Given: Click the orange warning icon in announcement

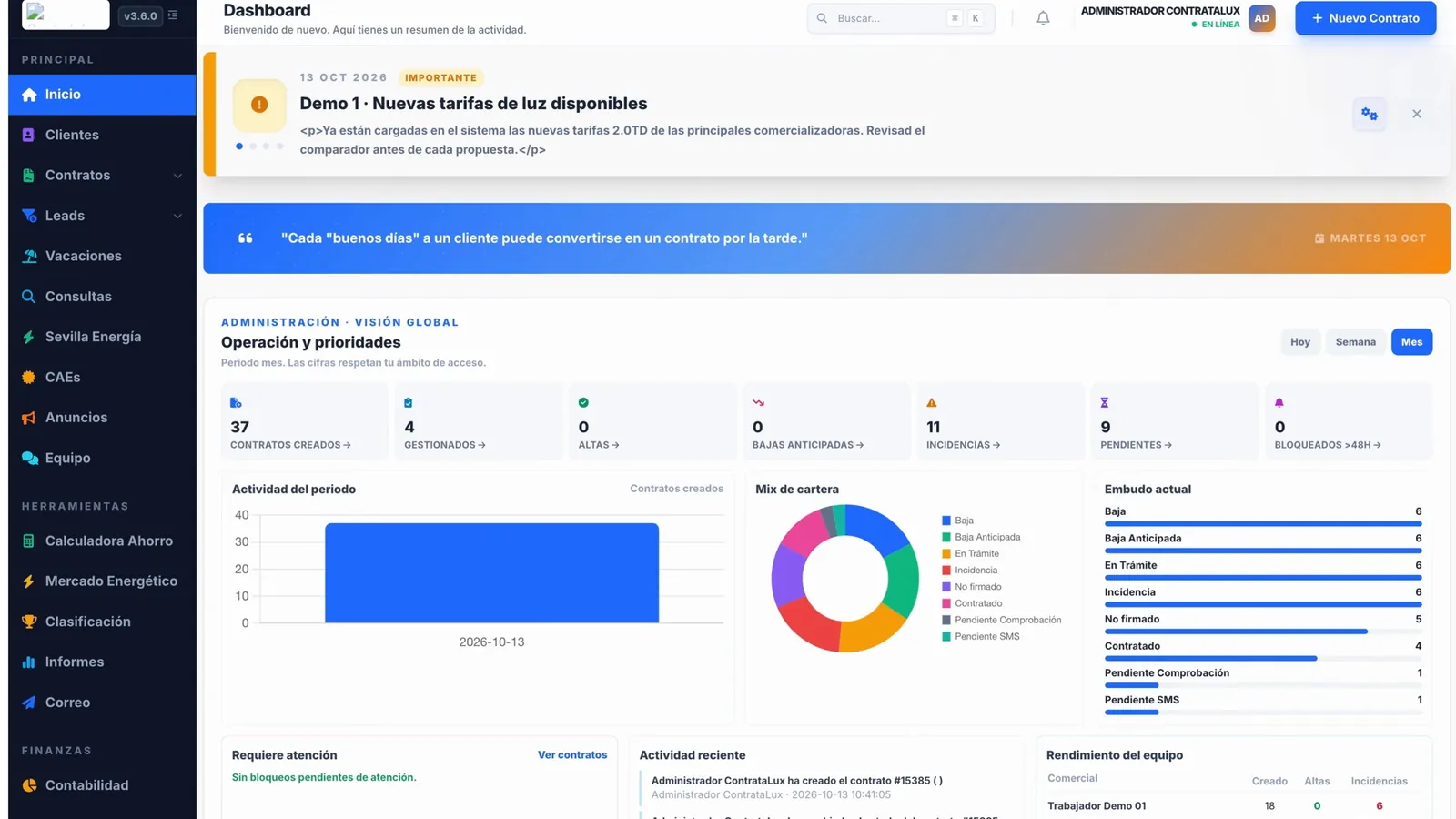Looking at the screenshot, I should click(259, 105).
